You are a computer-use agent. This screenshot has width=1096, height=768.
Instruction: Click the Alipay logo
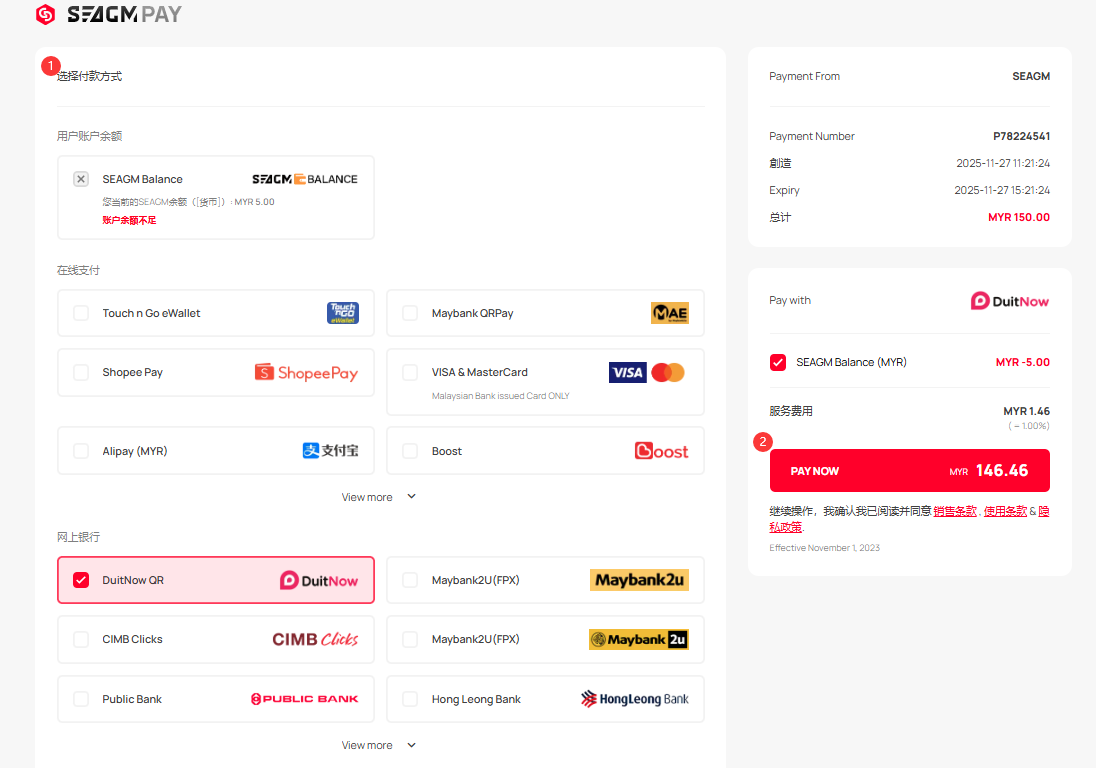click(x=330, y=451)
